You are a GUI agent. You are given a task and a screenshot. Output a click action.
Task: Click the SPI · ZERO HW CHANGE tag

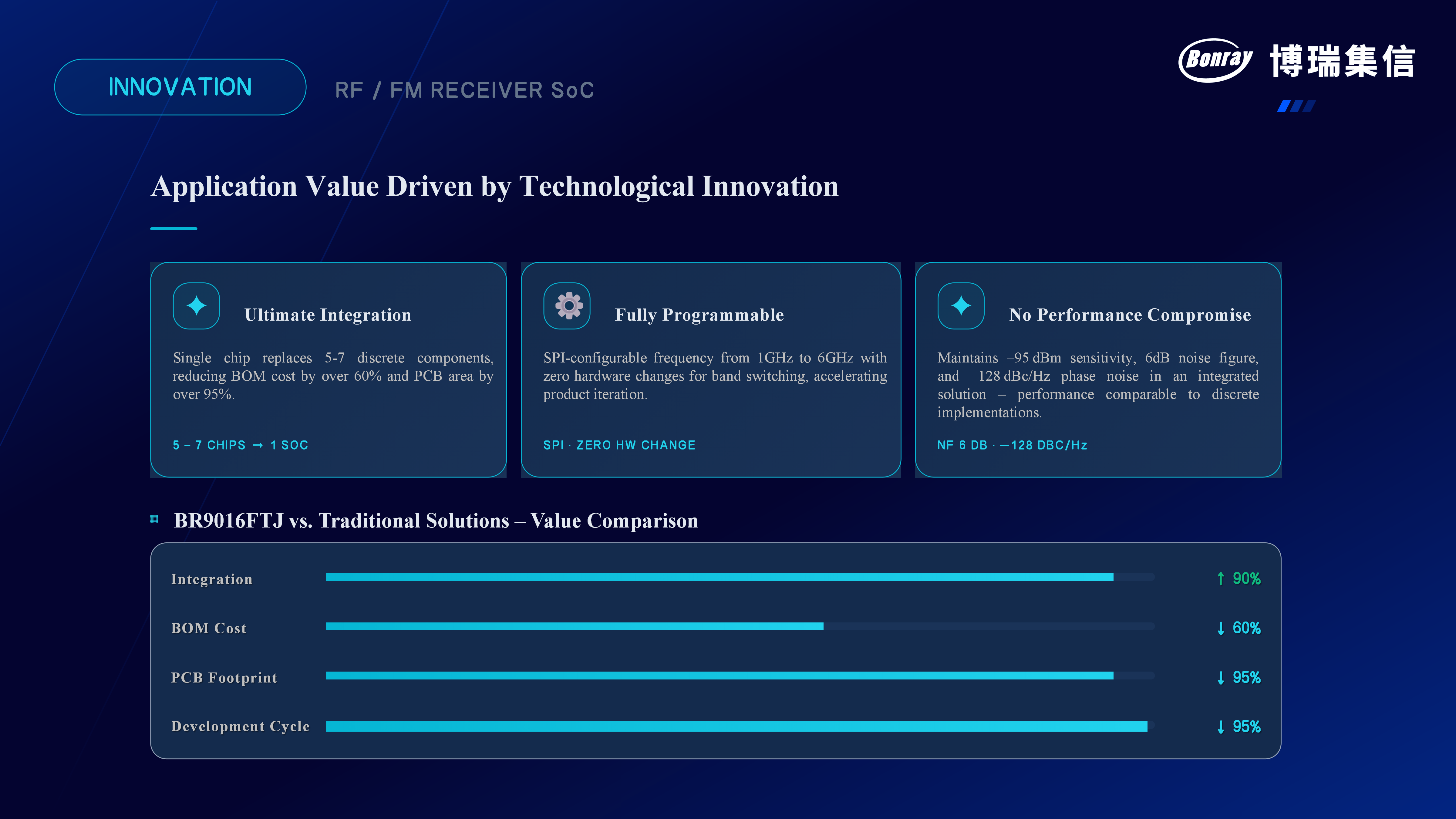pos(619,445)
